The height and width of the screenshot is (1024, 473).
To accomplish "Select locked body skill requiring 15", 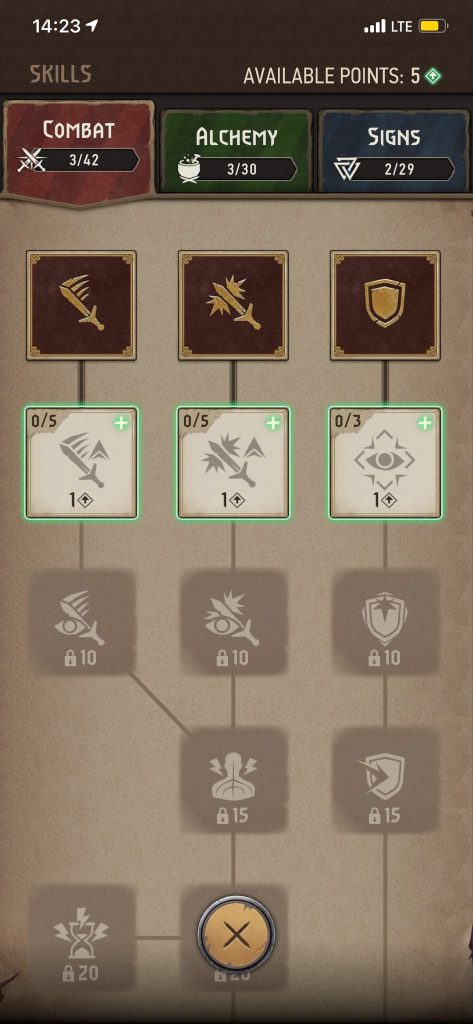I will click(x=233, y=780).
